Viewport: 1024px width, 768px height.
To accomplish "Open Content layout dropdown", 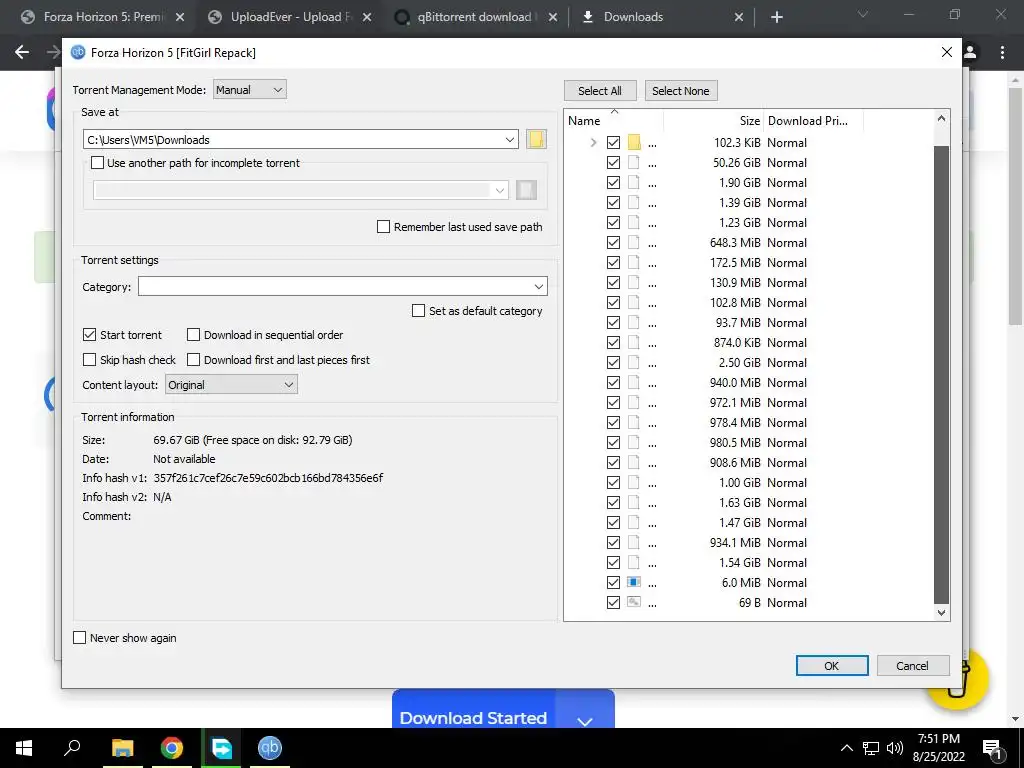I will pyautogui.click(x=231, y=385).
